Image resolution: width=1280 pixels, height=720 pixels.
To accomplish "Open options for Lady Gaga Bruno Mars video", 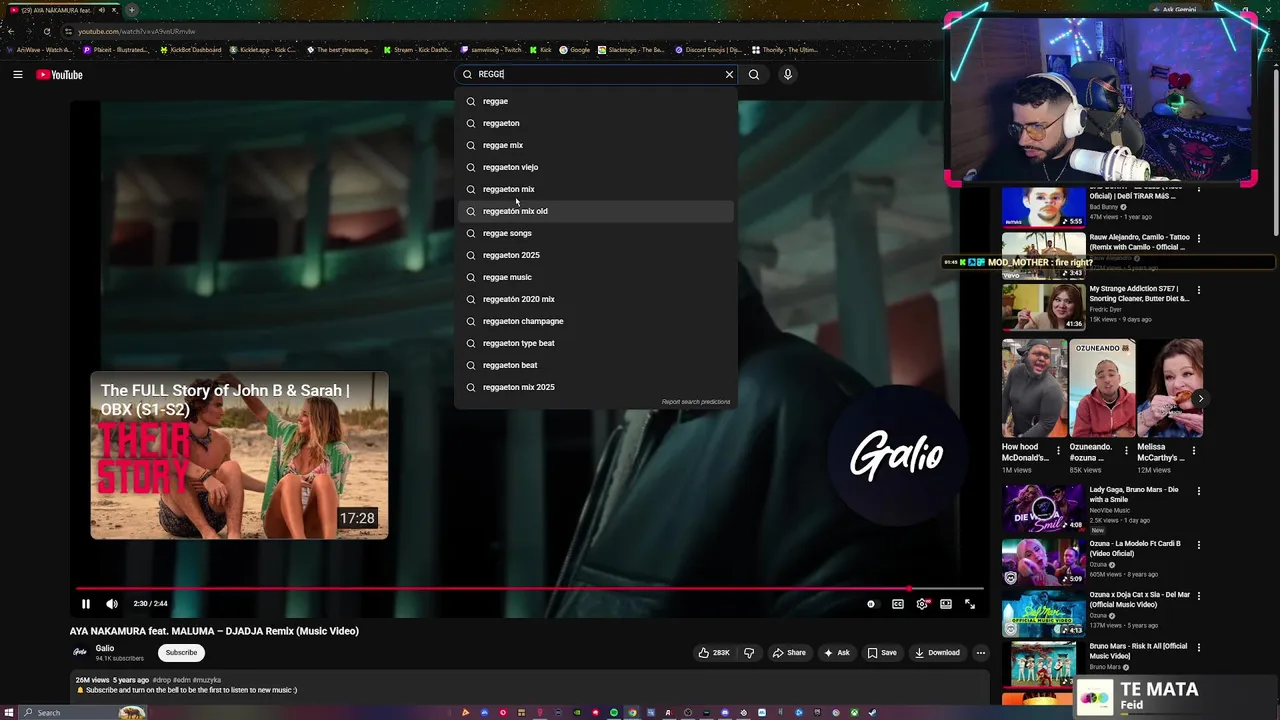I will coord(1199,491).
